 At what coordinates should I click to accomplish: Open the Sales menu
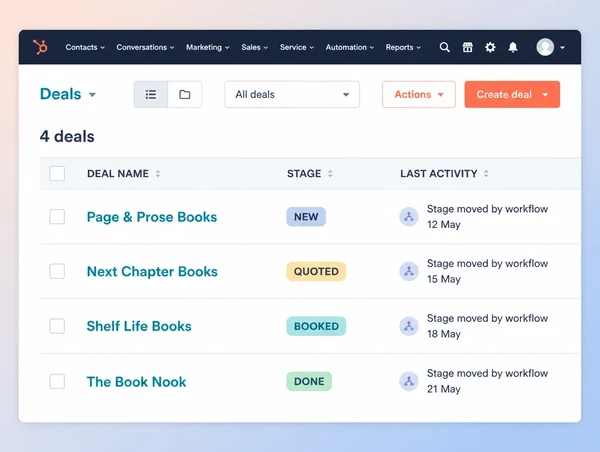[254, 47]
